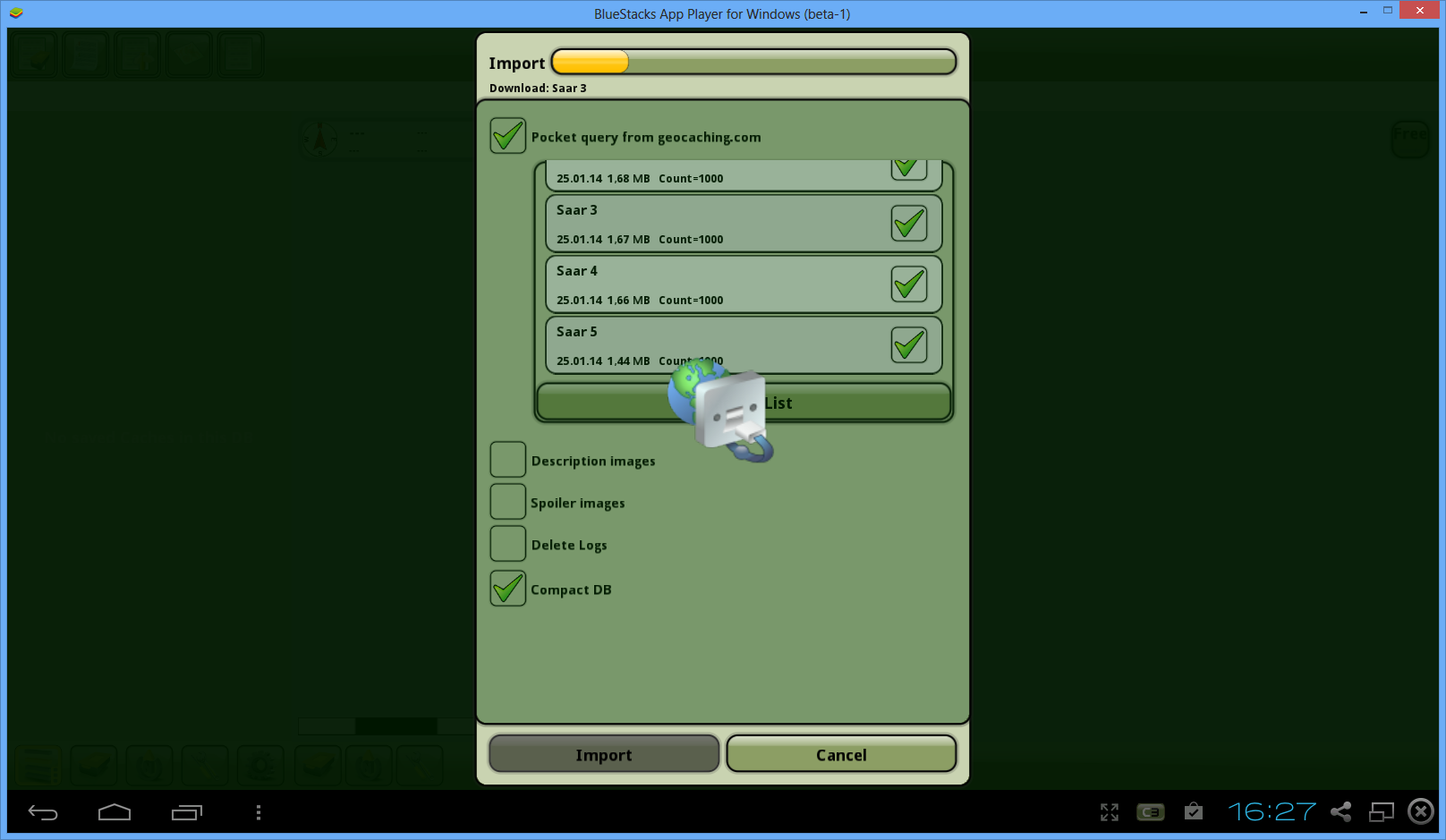Click the Description images label
The image size is (1446, 840).
[x=593, y=462]
